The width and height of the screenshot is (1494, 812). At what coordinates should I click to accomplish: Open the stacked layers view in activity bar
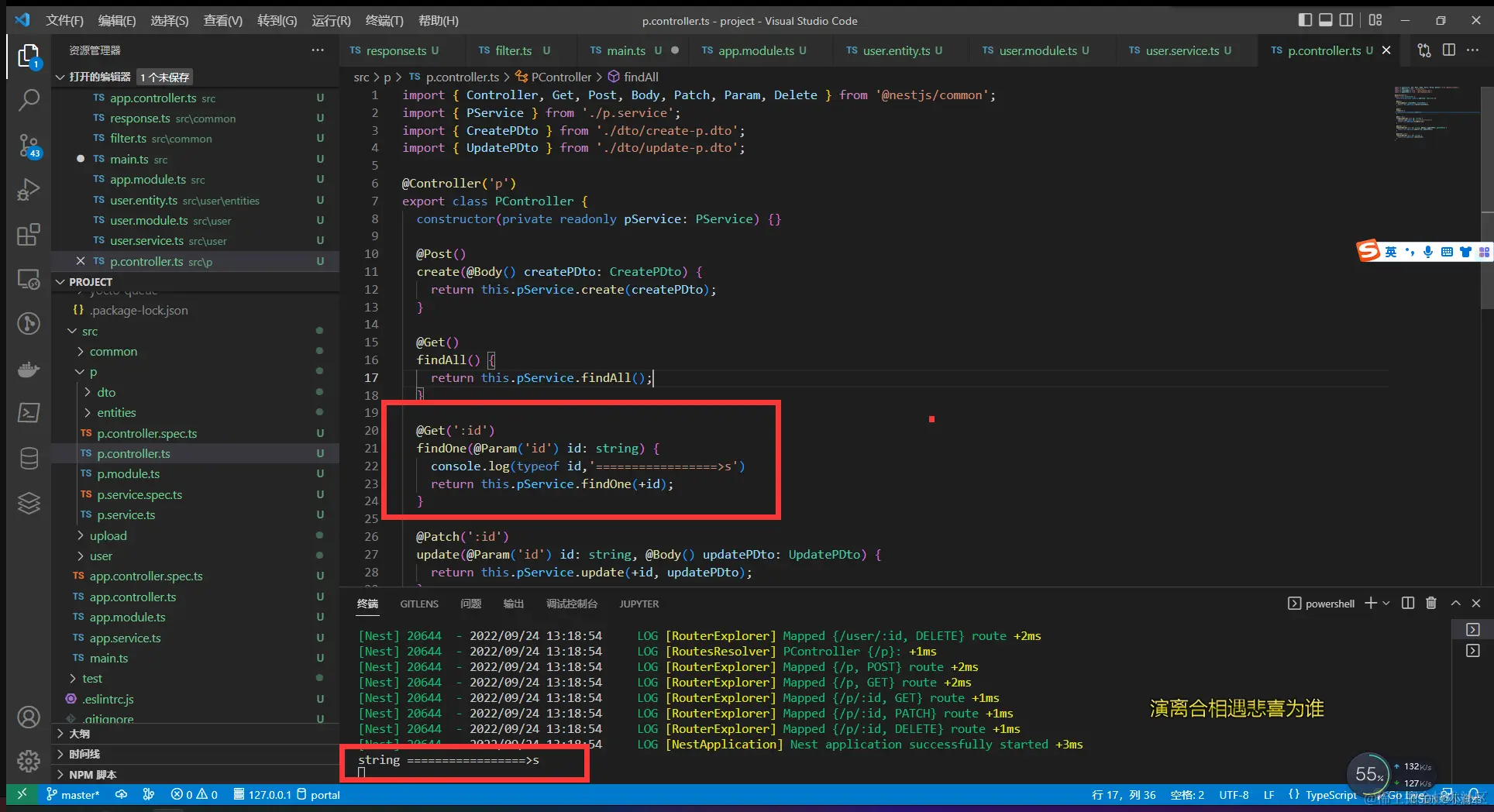coord(29,504)
